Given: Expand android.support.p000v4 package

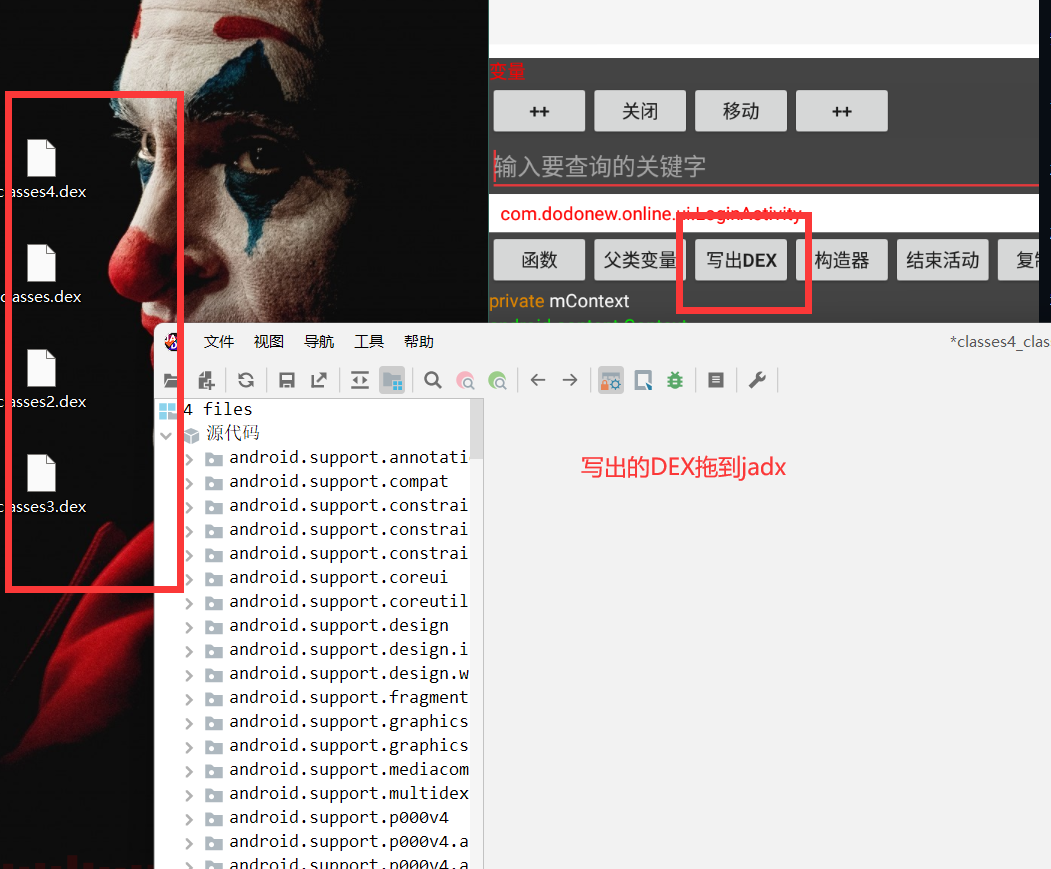Looking at the screenshot, I should tap(189, 819).
